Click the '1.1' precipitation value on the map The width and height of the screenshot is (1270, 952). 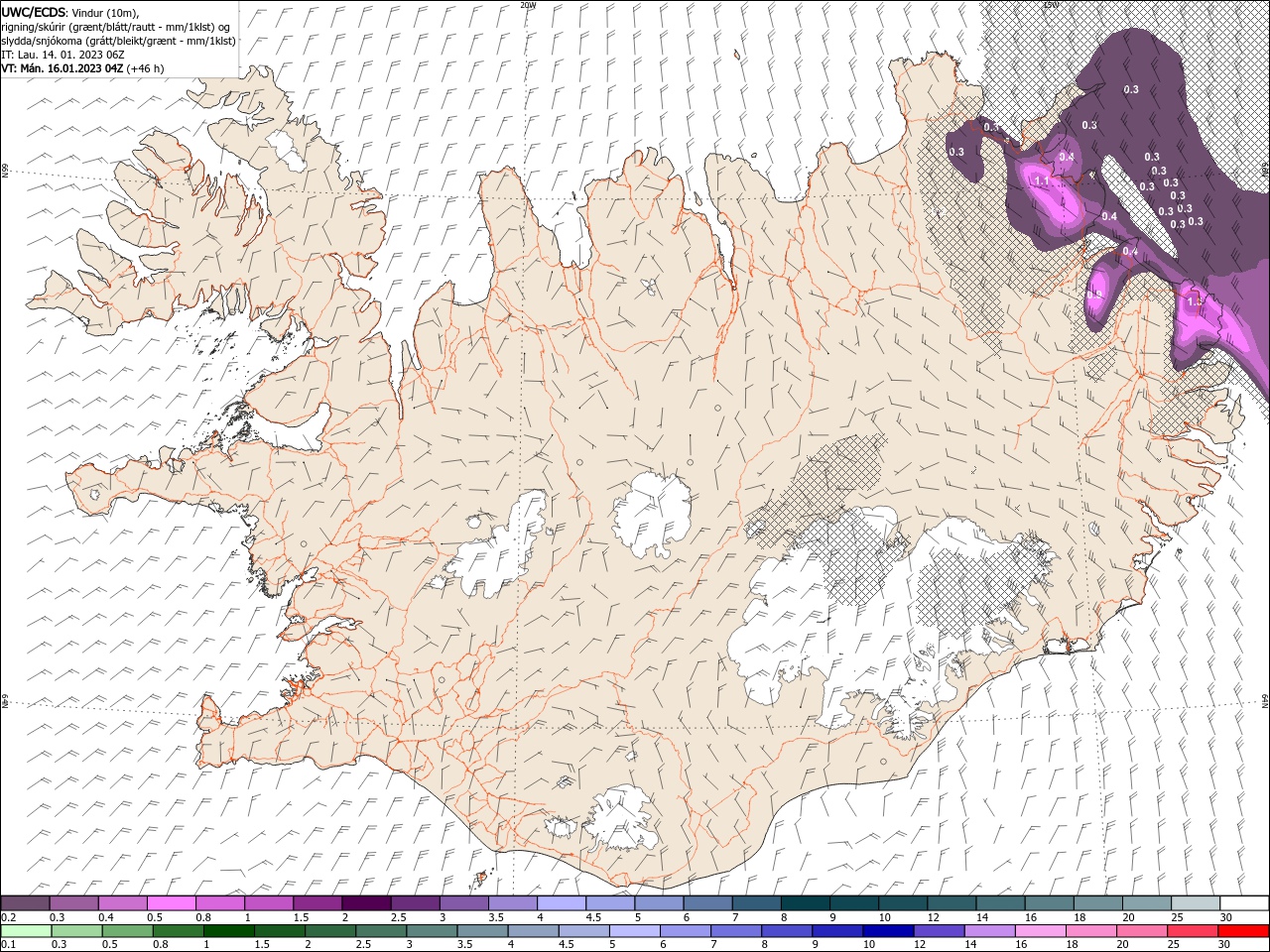pyautogui.click(x=1042, y=180)
